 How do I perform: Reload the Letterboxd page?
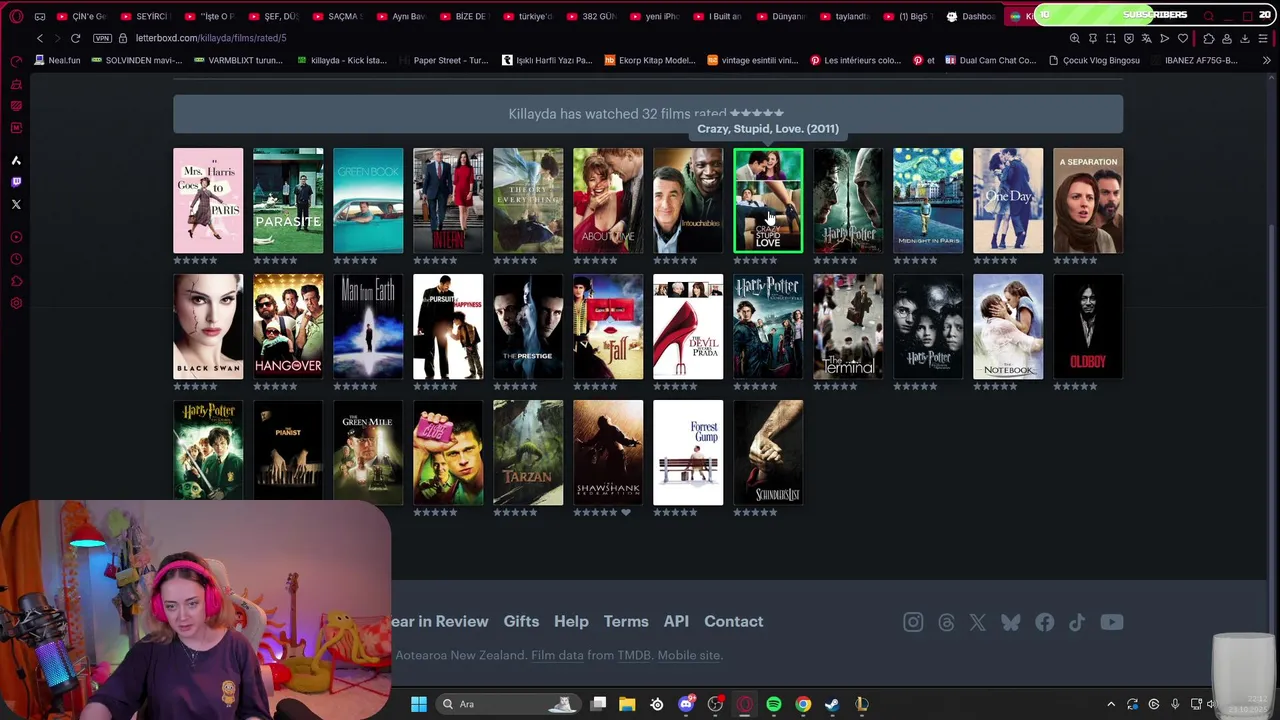pos(75,38)
